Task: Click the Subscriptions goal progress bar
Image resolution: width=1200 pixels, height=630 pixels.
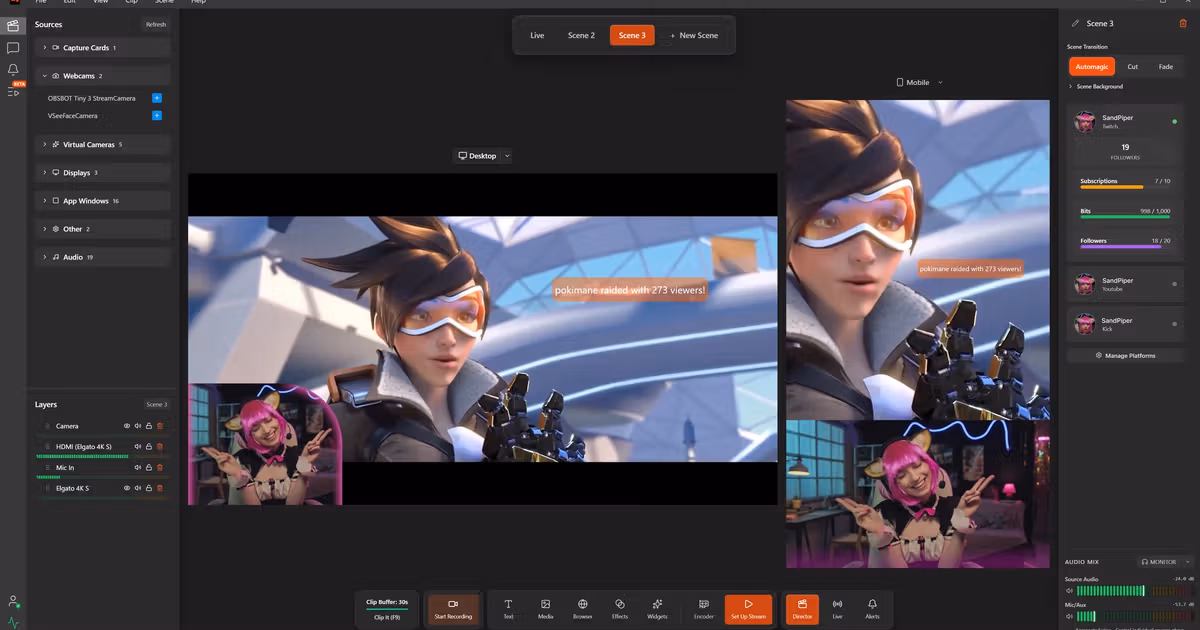Action: tap(1125, 187)
